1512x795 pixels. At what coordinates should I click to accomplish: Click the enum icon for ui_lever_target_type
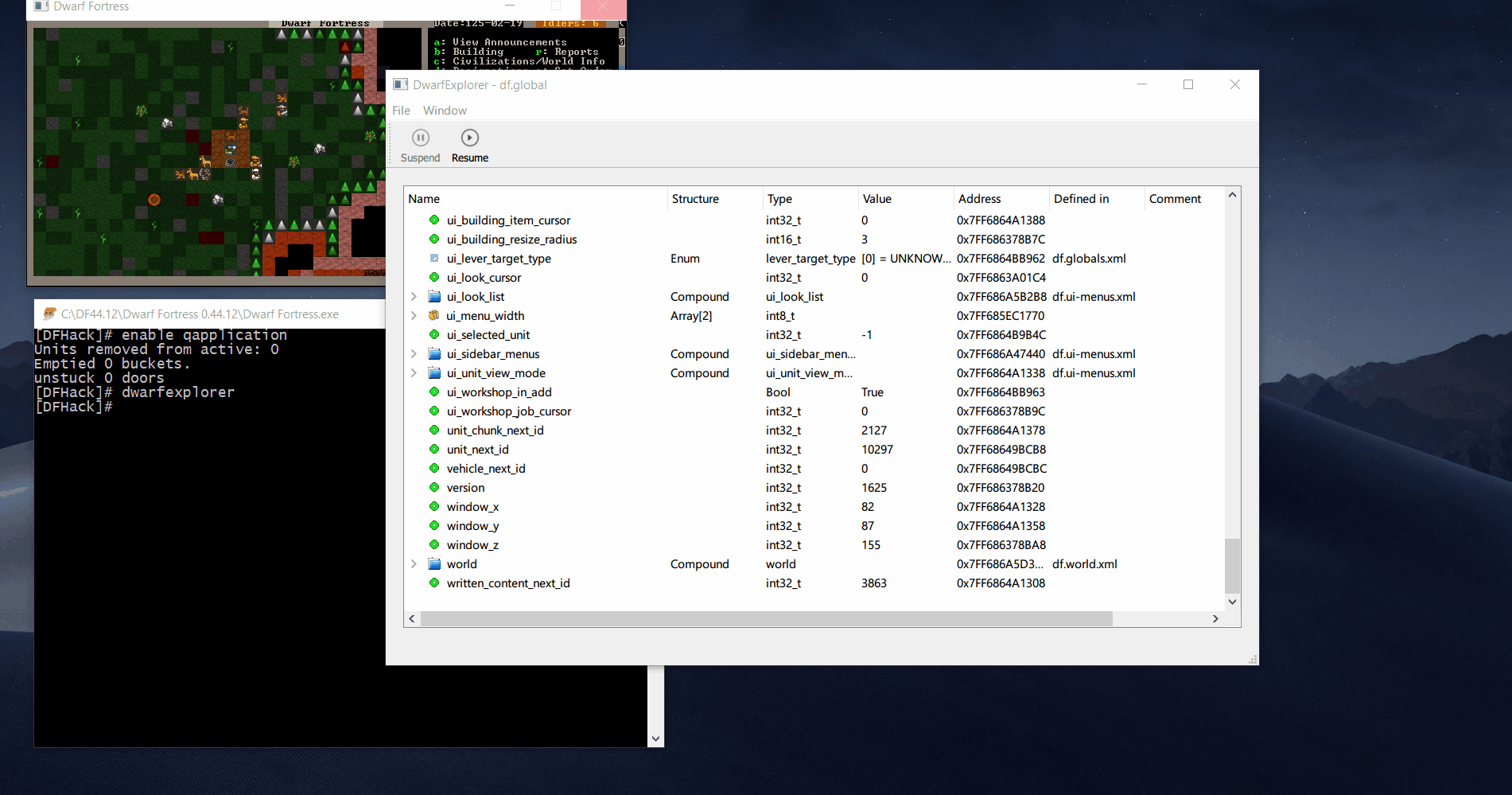[434, 258]
